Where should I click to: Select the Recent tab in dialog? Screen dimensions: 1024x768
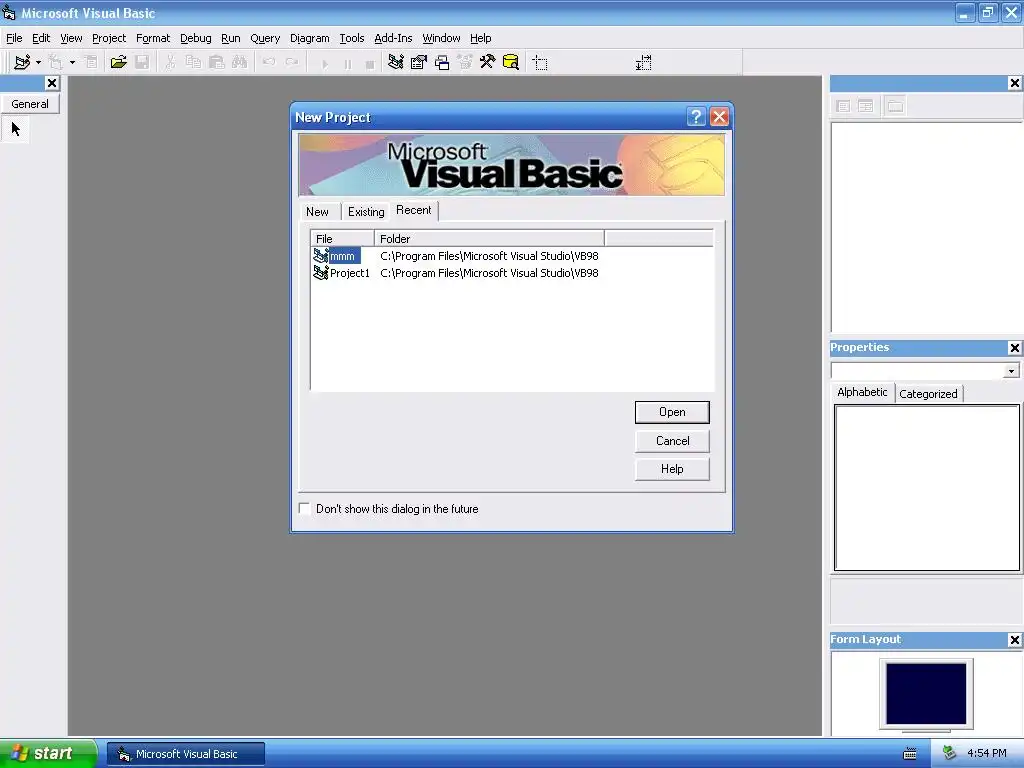pyautogui.click(x=413, y=210)
